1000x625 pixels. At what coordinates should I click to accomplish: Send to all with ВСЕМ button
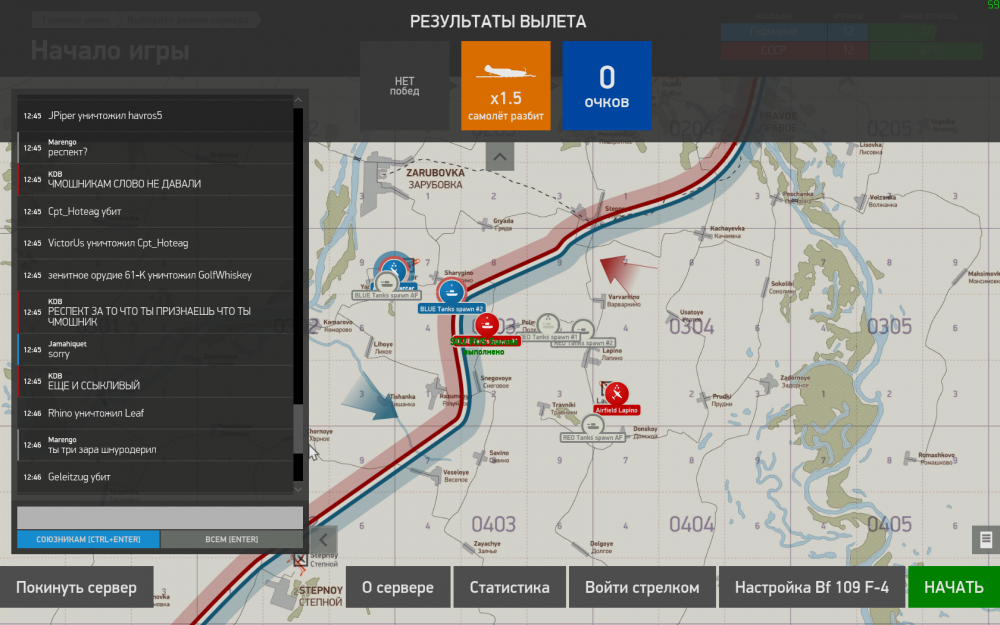pyautogui.click(x=232, y=540)
